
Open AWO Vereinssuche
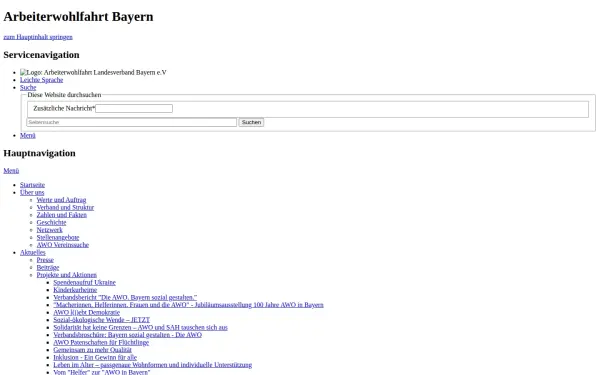tap(63, 245)
